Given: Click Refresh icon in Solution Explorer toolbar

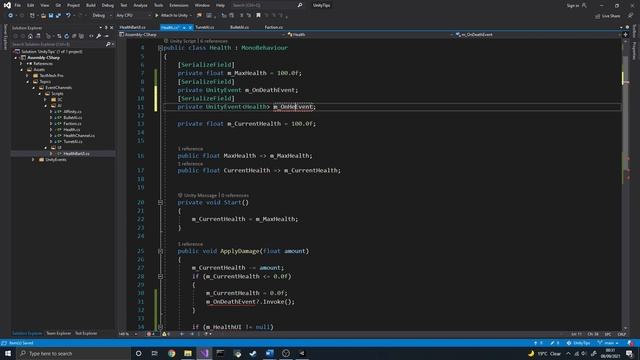Looking at the screenshot, I should (67, 36).
